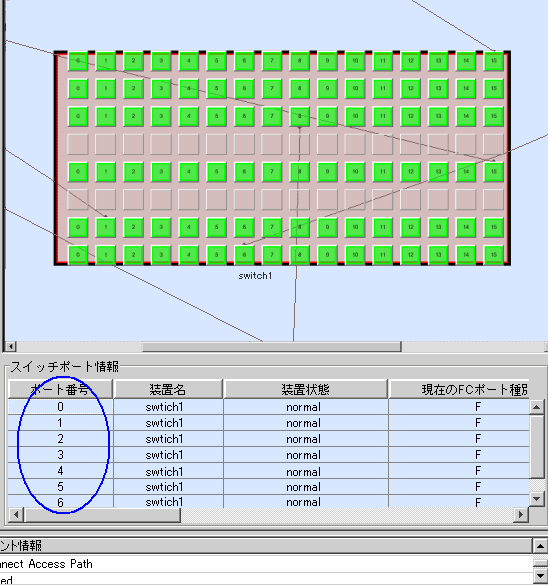
Task: Click normal status in port 2 row
Action: click(x=303, y=439)
